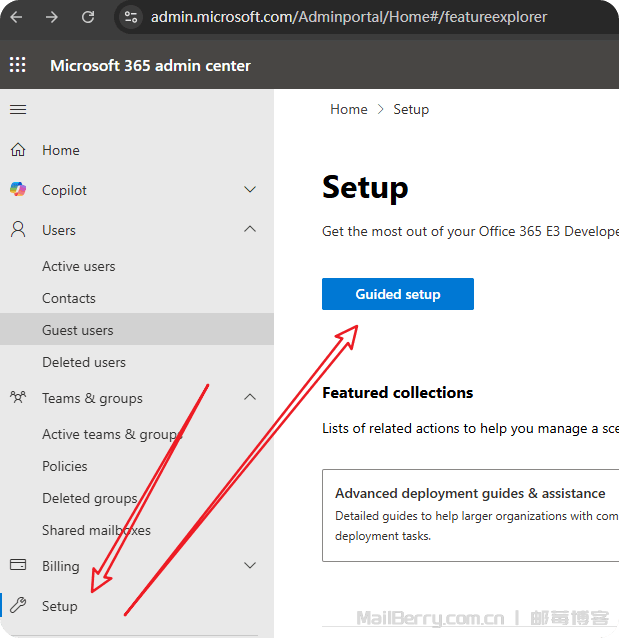Collapse the Teams & groups chevron
619x638 pixels.
250,398
